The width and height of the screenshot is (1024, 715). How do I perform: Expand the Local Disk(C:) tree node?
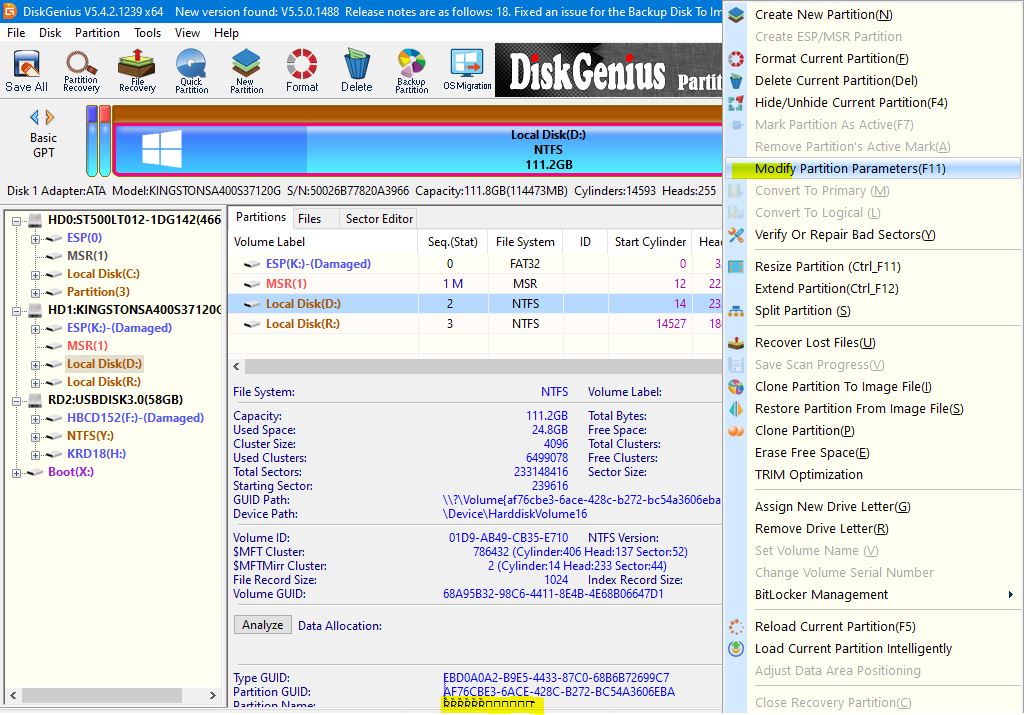[x=36, y=274]
